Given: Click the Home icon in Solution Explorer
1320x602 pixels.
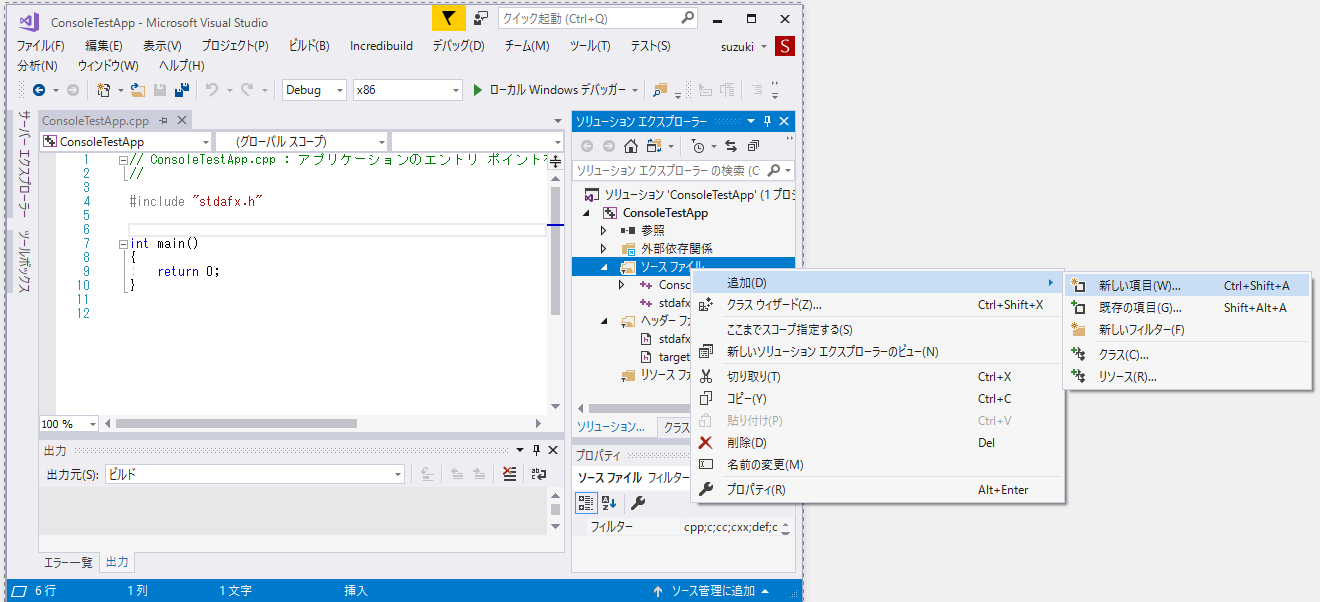Looking at the screenshot, I should pos(631,146).
